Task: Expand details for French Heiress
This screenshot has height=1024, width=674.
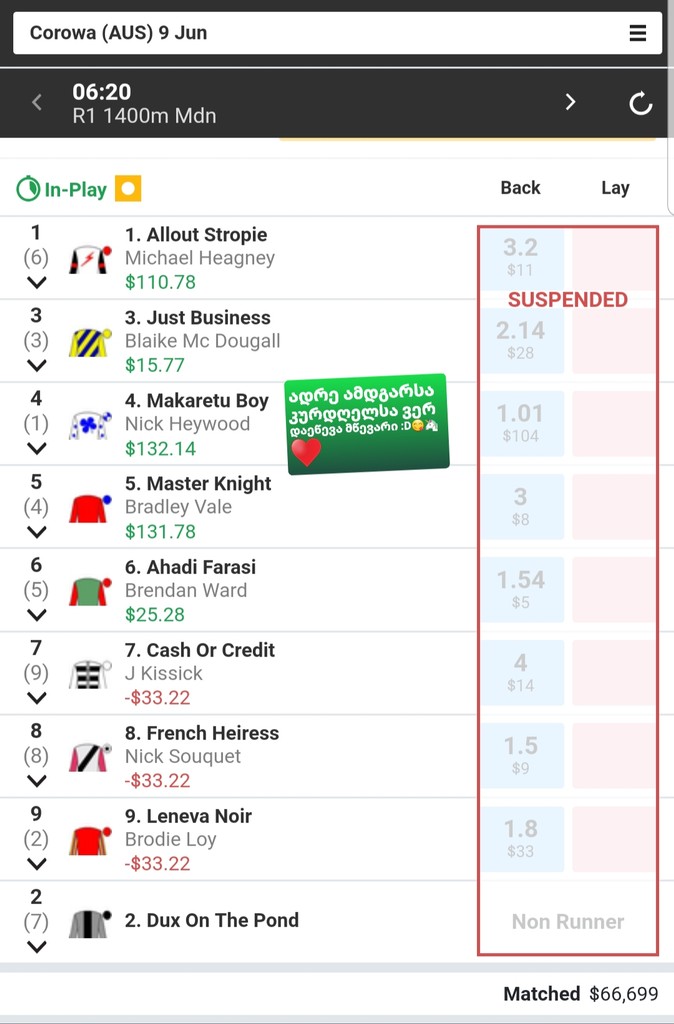Action: click(x=37, y=781)
